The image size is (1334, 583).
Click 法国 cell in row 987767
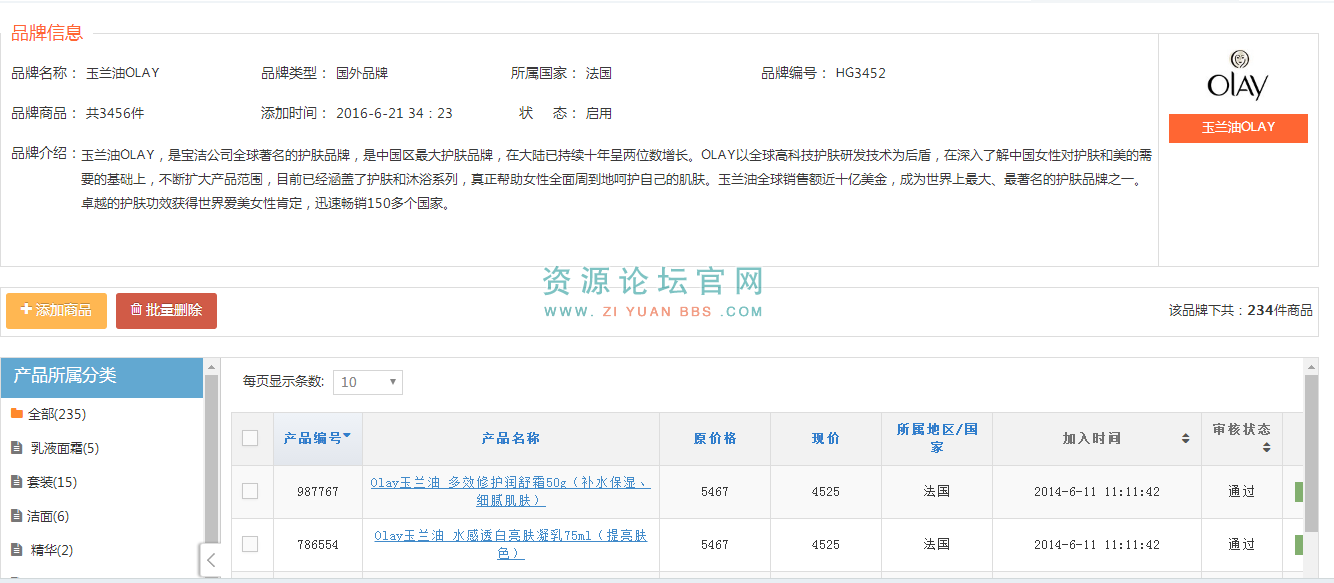click(937, 492)
